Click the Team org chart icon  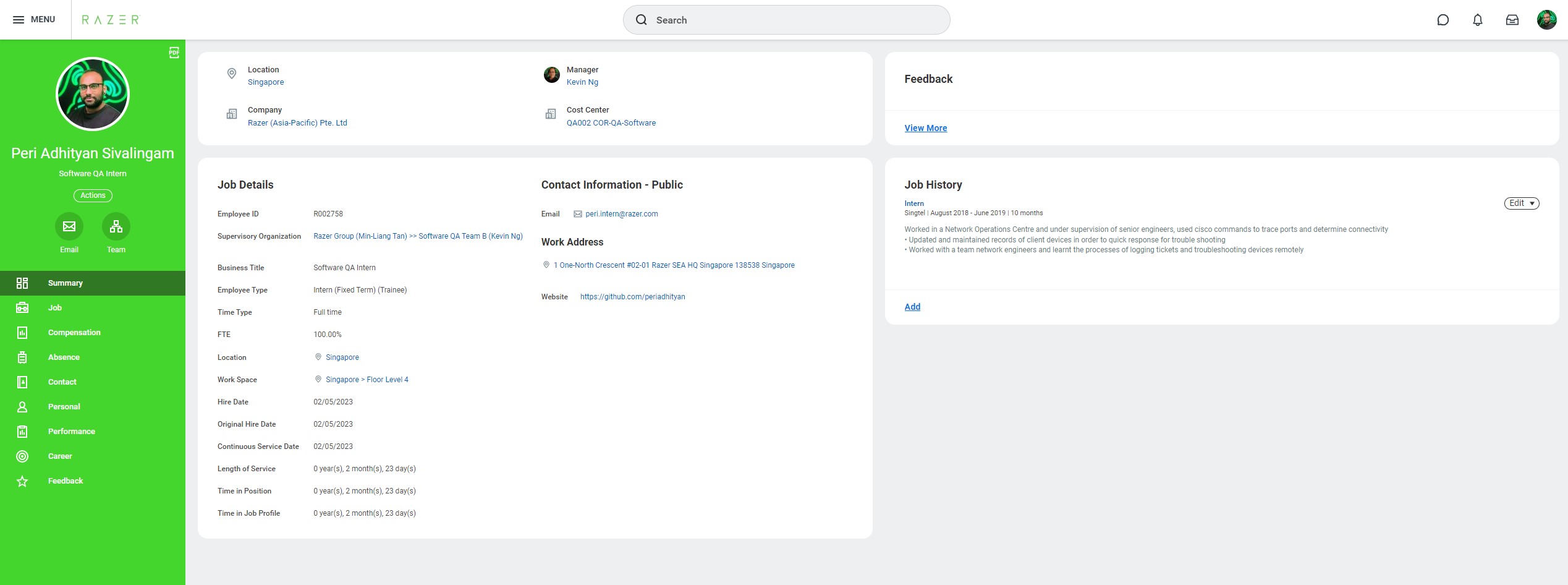[x=116, y=226]
